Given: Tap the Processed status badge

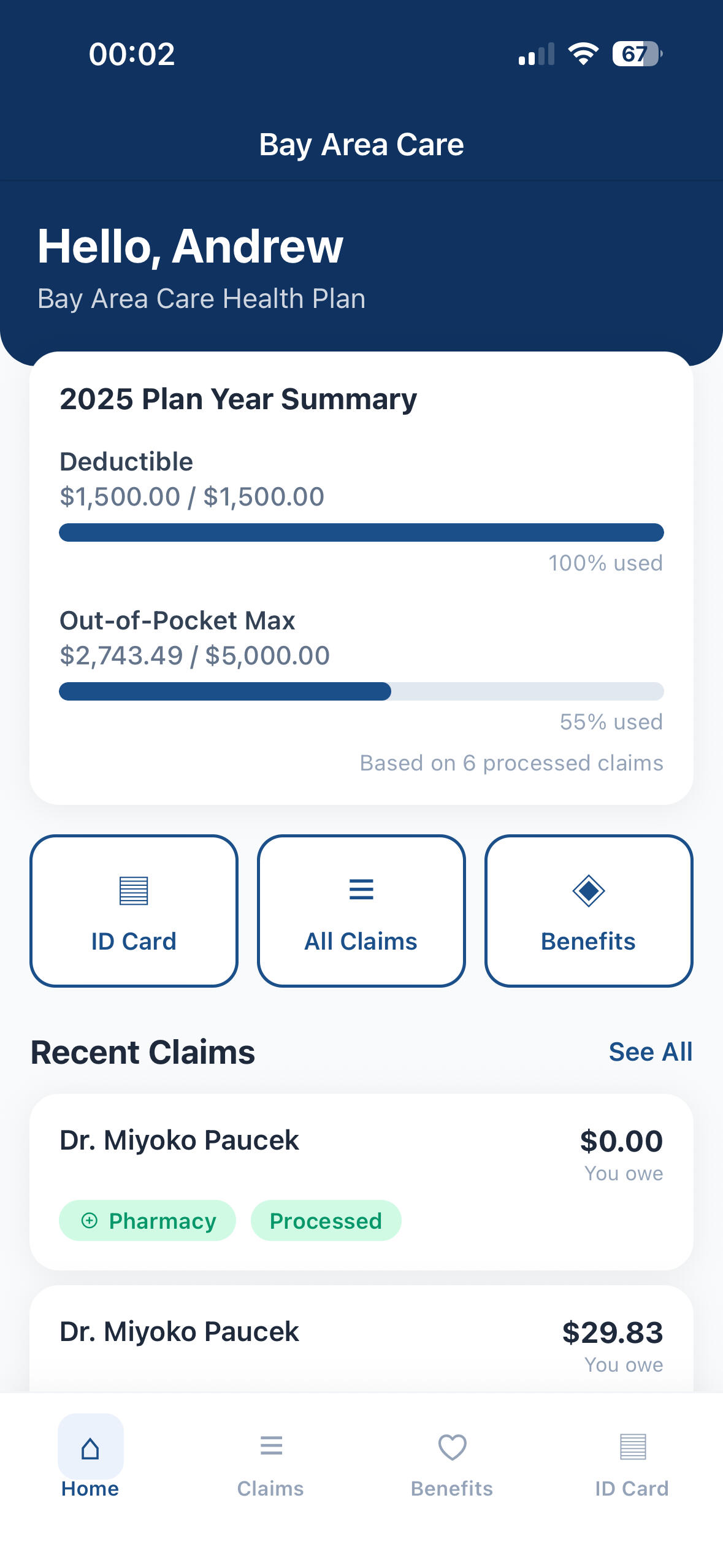Looking at the screenshot, I should tap(326, 1221).
